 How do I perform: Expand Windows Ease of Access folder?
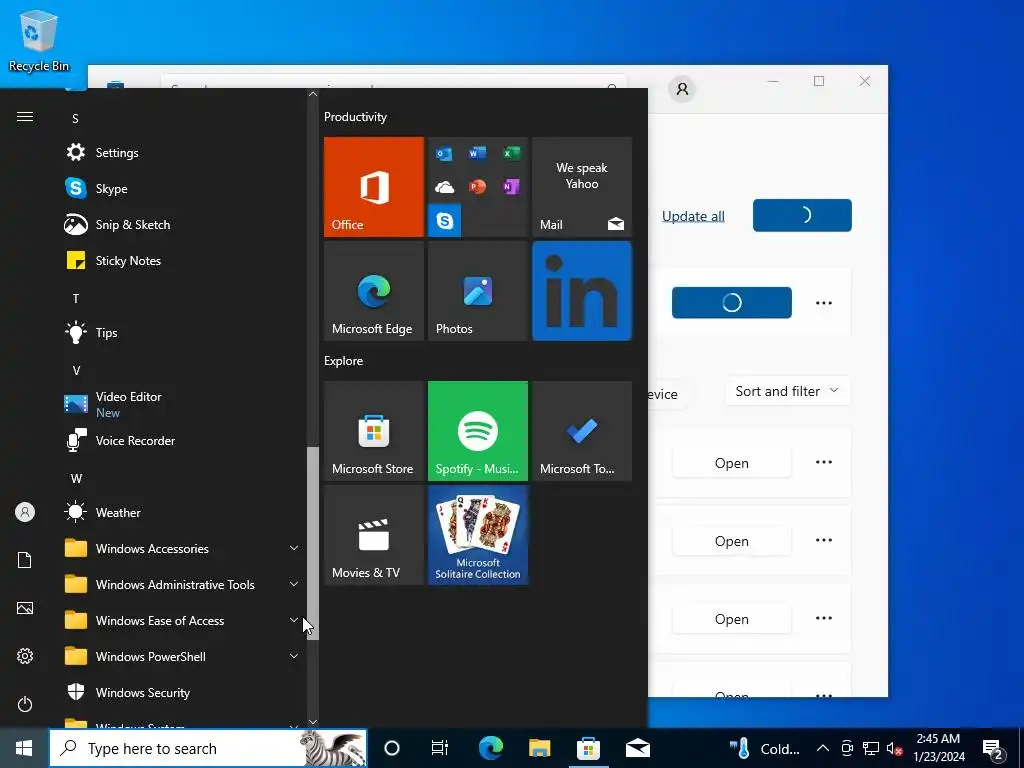pyautogui.click(x=183, y=620)
